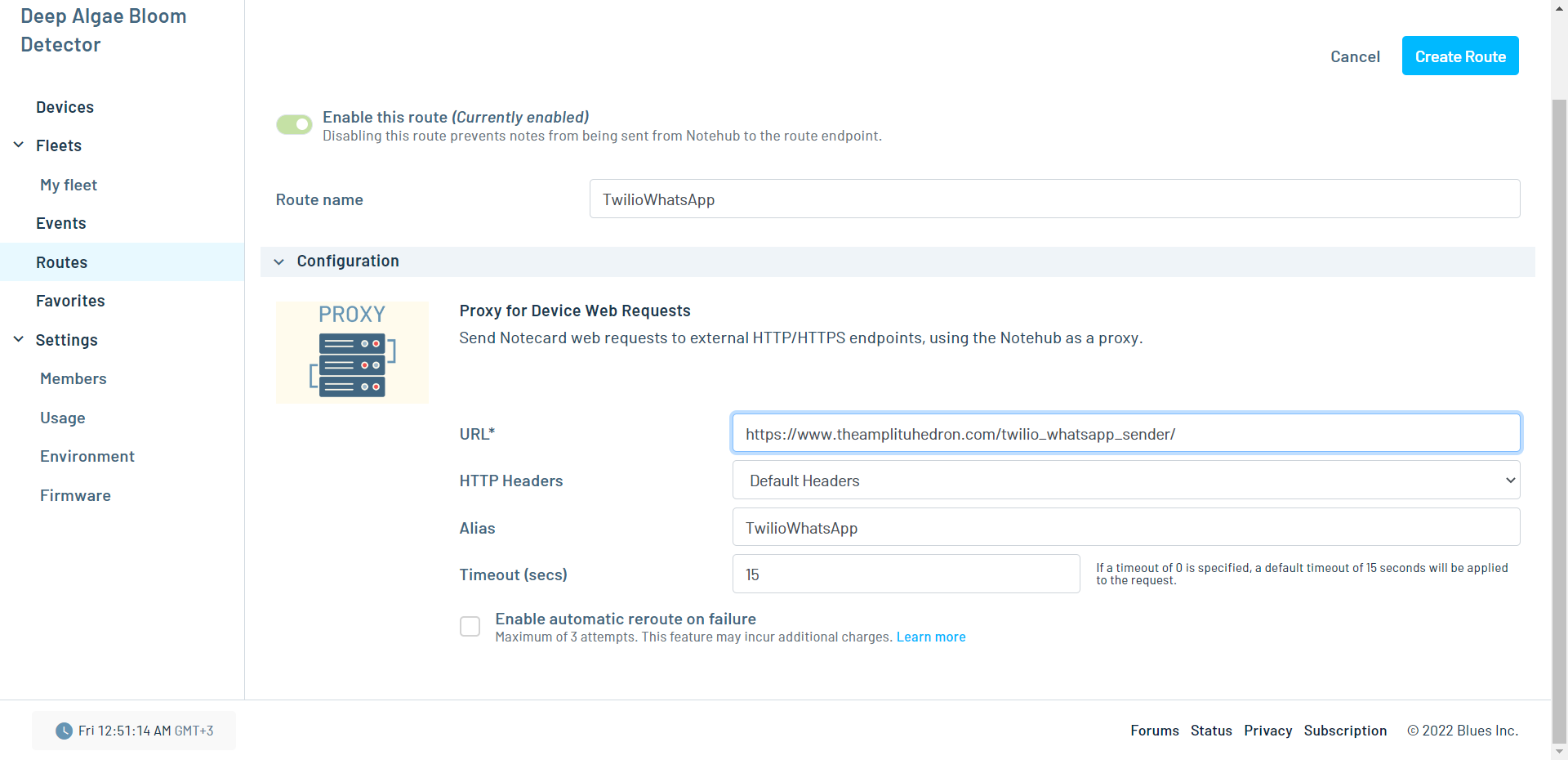Cancel the route creation
The height and width of the screenshot is (760, 1568).
click(1355, 56)
